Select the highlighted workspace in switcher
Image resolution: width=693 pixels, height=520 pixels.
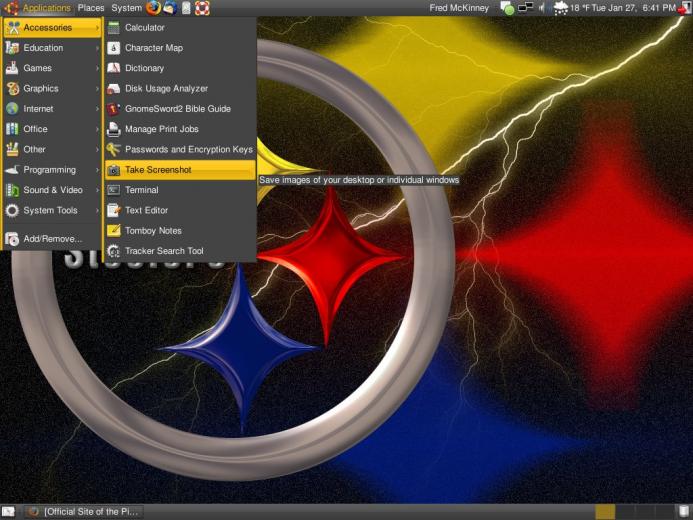(605, 512)
